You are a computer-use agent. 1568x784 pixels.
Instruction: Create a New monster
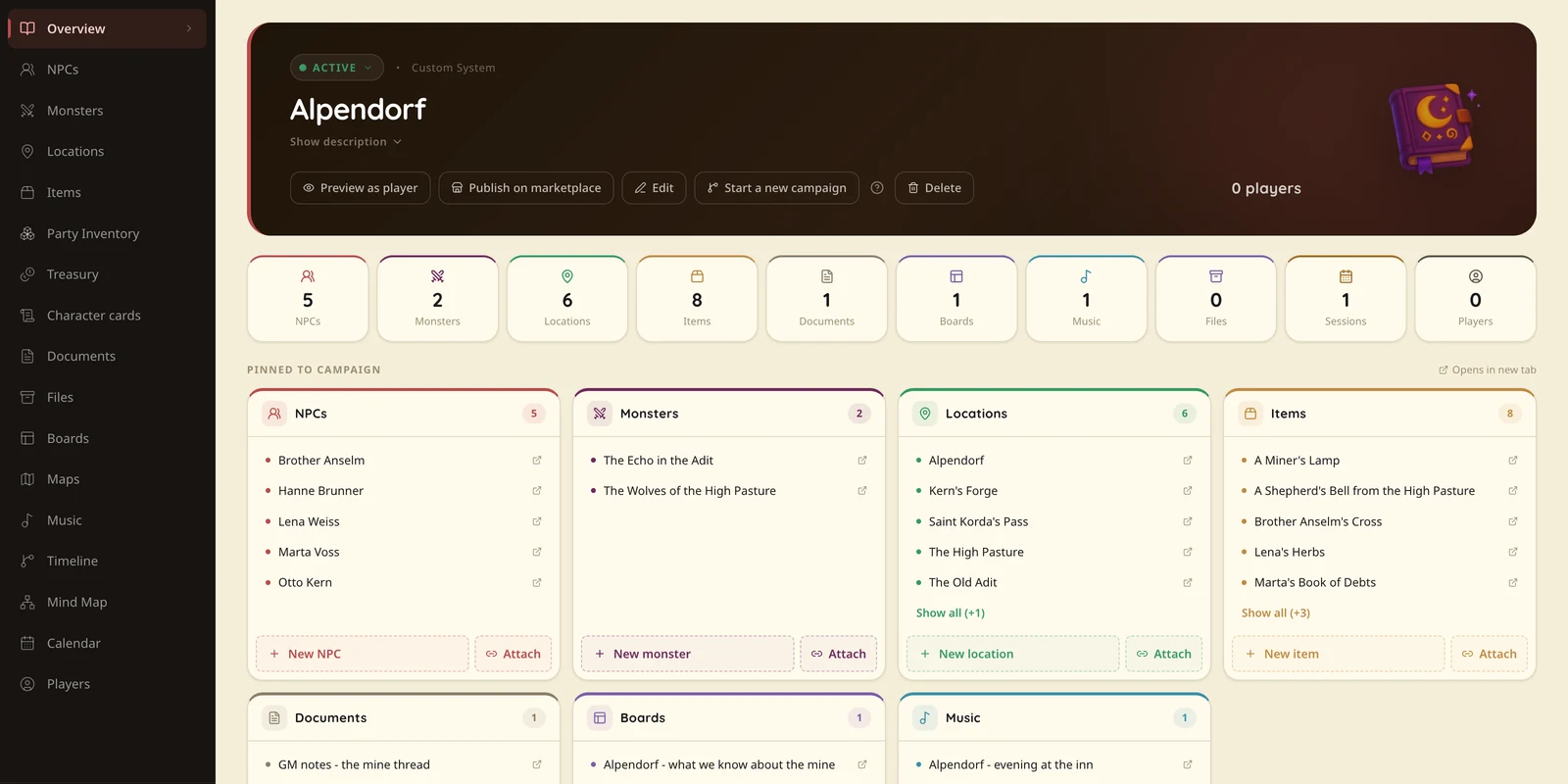tap(688, 654)
